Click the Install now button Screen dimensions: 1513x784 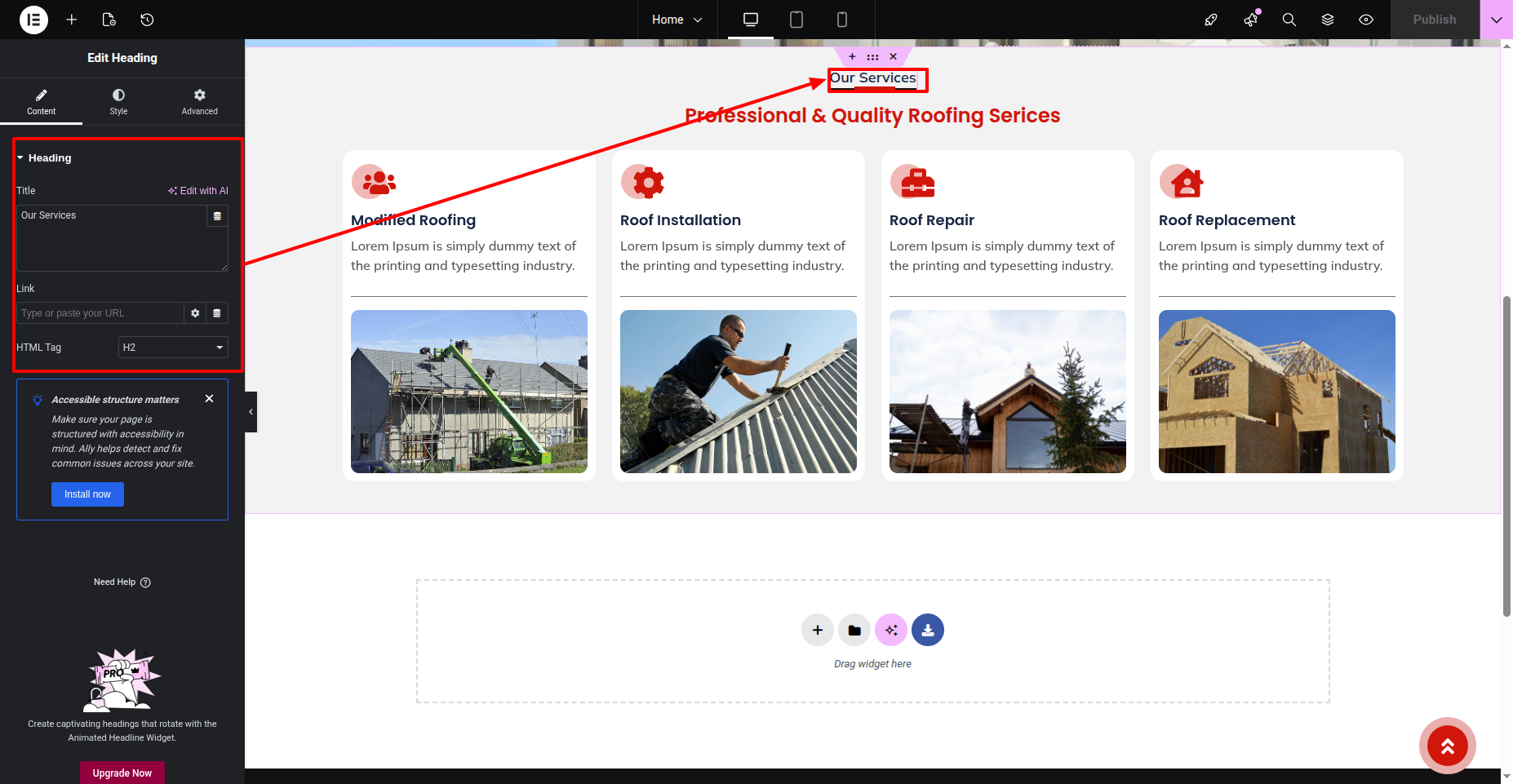click(x=87, y=494)
